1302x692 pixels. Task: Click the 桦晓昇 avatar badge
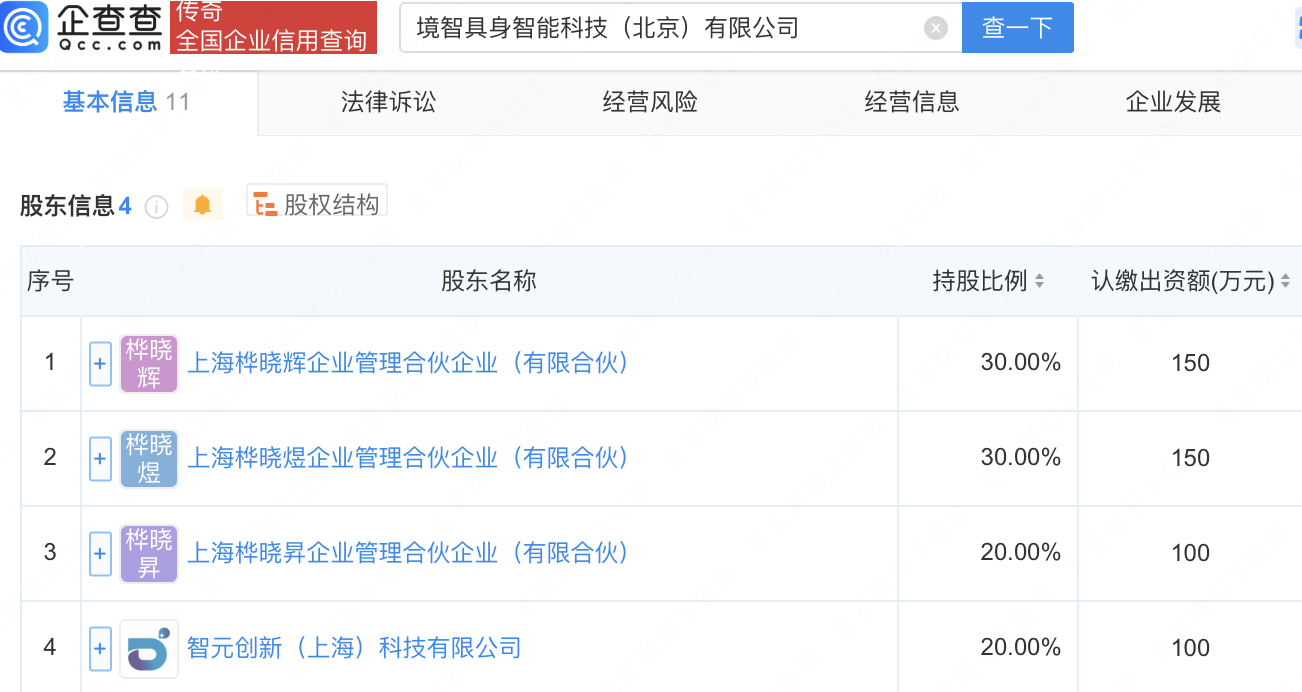(149, 553)
